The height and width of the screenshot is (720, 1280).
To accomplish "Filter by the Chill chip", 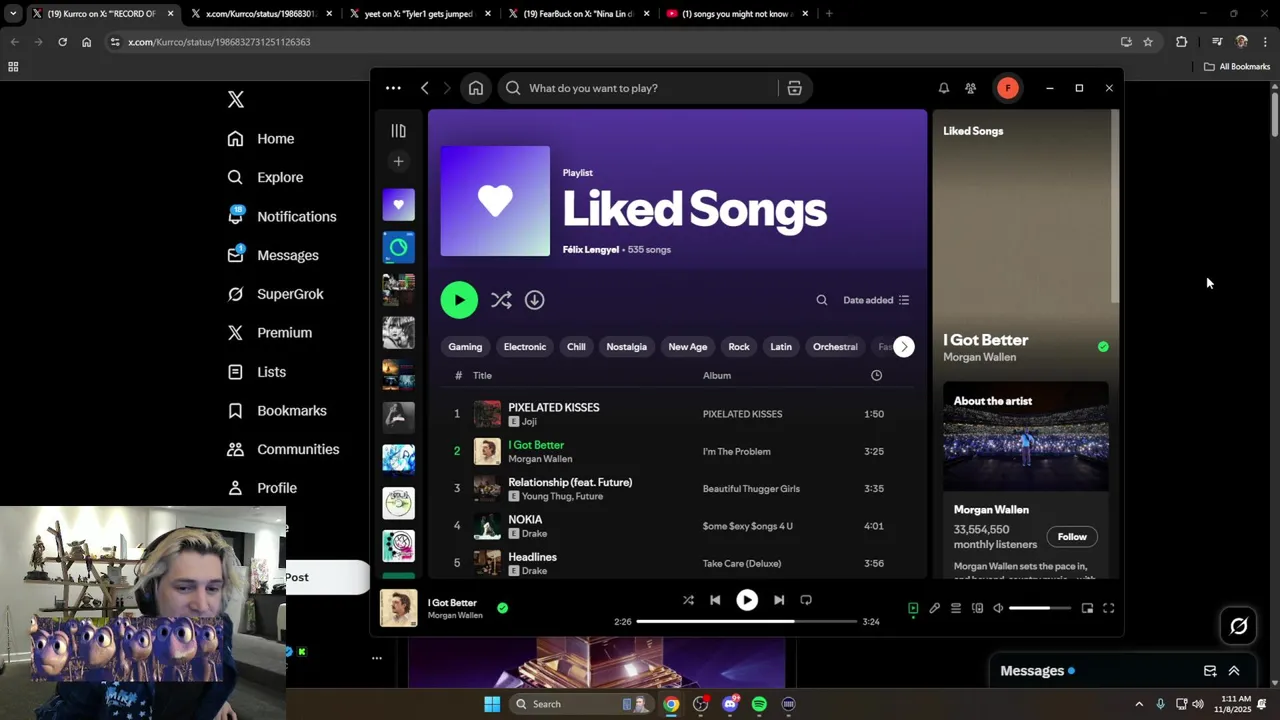I will [x=576, y=347].
